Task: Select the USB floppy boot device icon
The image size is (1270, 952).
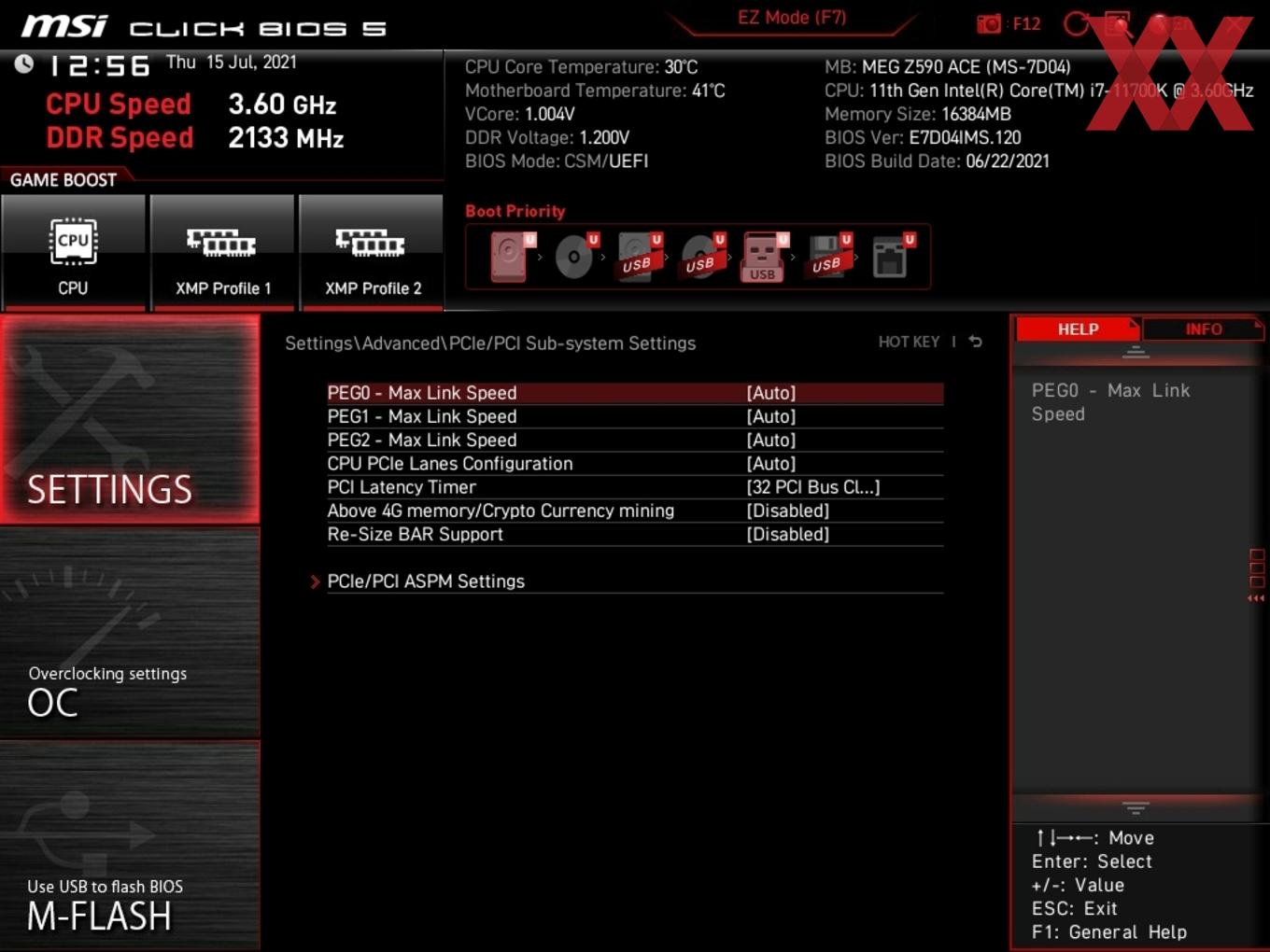Action: 828,257
